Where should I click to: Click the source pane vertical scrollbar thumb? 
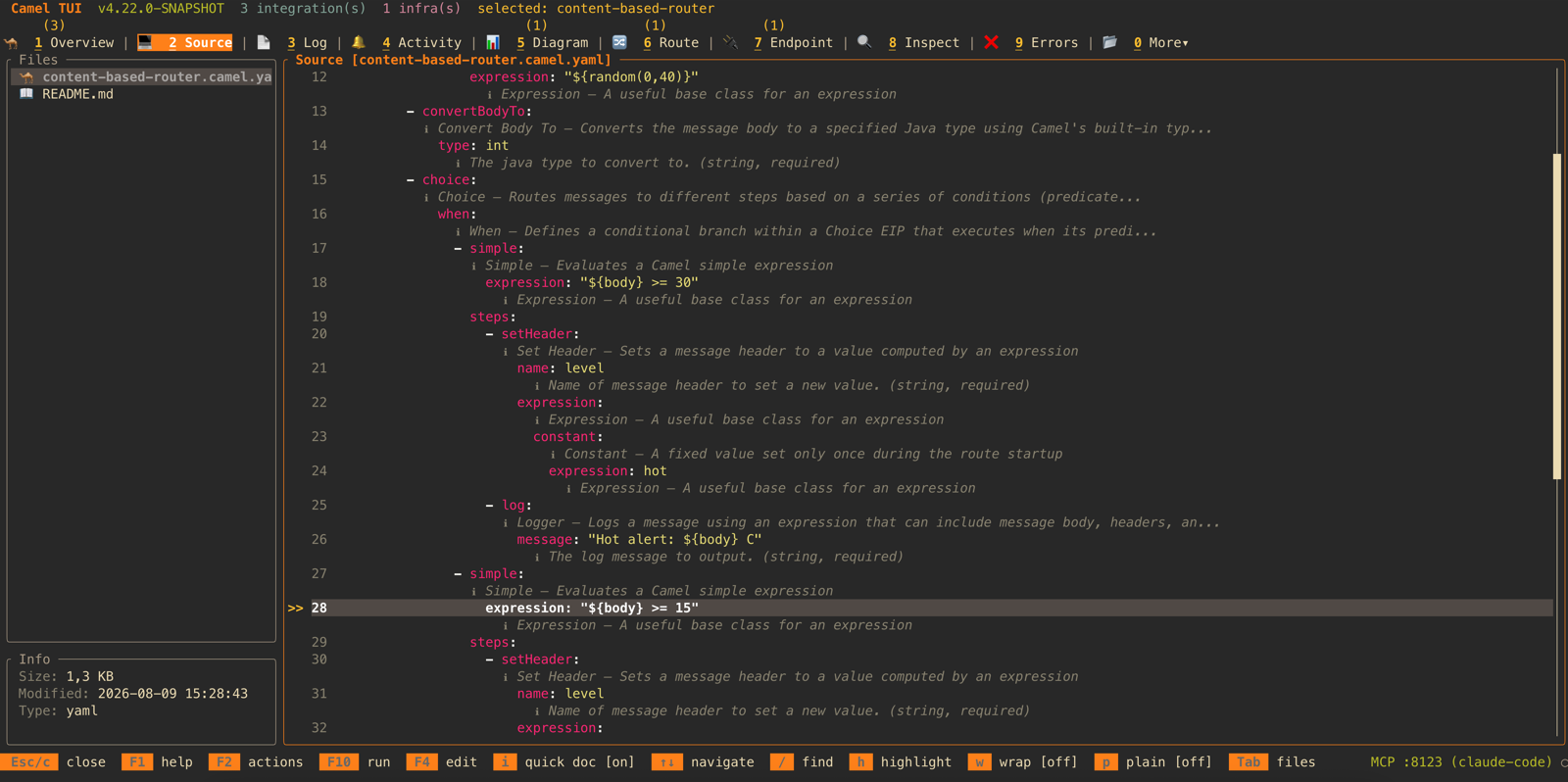tap(1557, 317)
